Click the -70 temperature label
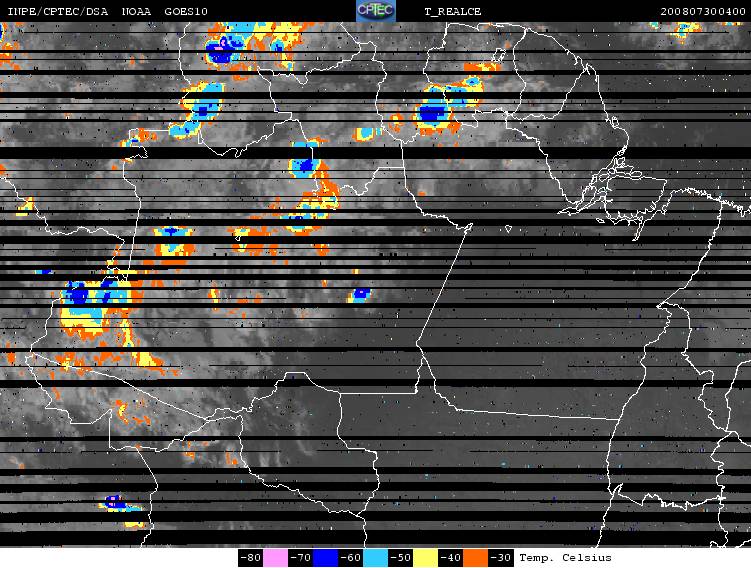 click(300, 558)
